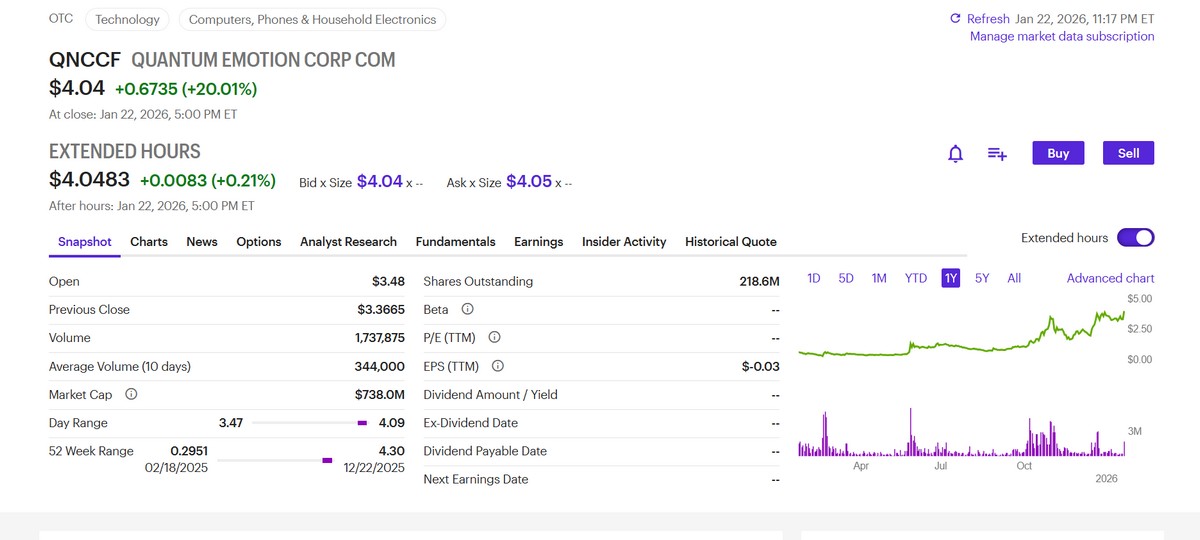Open Manage market data subscription link

(x=1062, y=37)
